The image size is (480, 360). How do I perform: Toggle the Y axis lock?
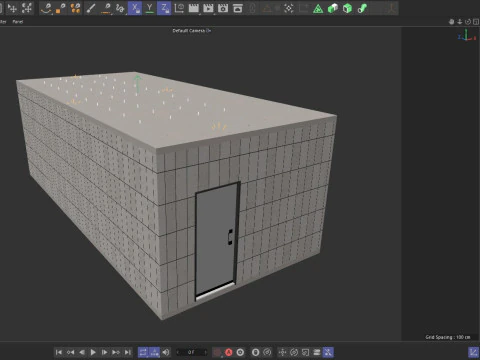[150, 8]
